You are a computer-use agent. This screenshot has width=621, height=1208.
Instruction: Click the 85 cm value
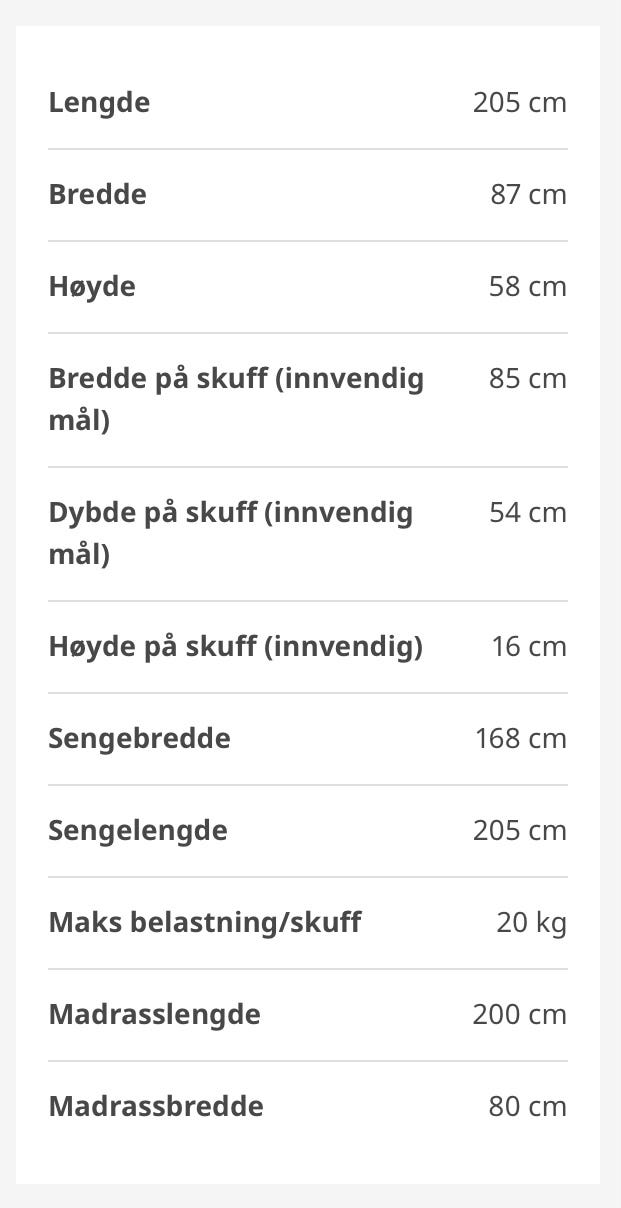pos(528,379)
